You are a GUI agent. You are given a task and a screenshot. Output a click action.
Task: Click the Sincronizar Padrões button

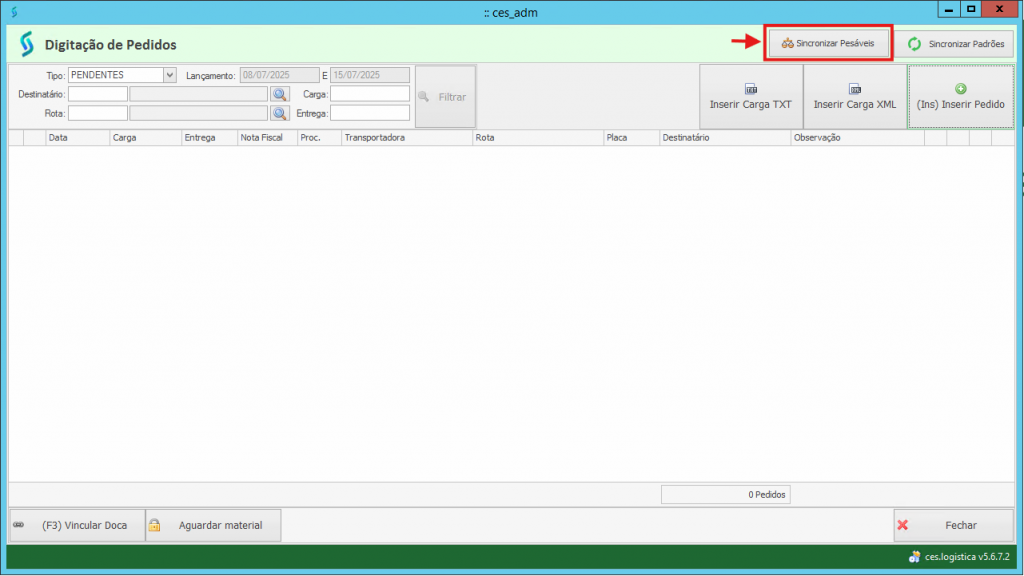pos(956,44)
